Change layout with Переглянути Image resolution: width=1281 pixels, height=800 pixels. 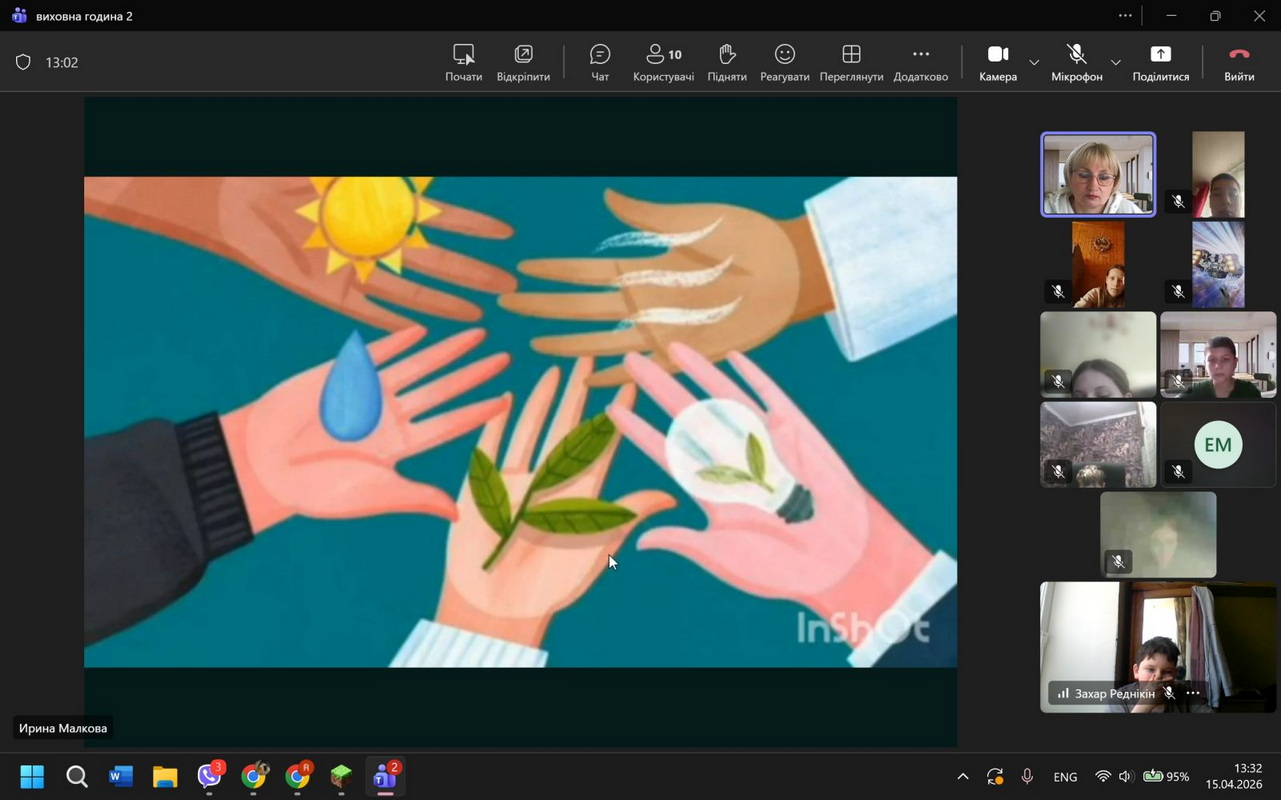851,62
